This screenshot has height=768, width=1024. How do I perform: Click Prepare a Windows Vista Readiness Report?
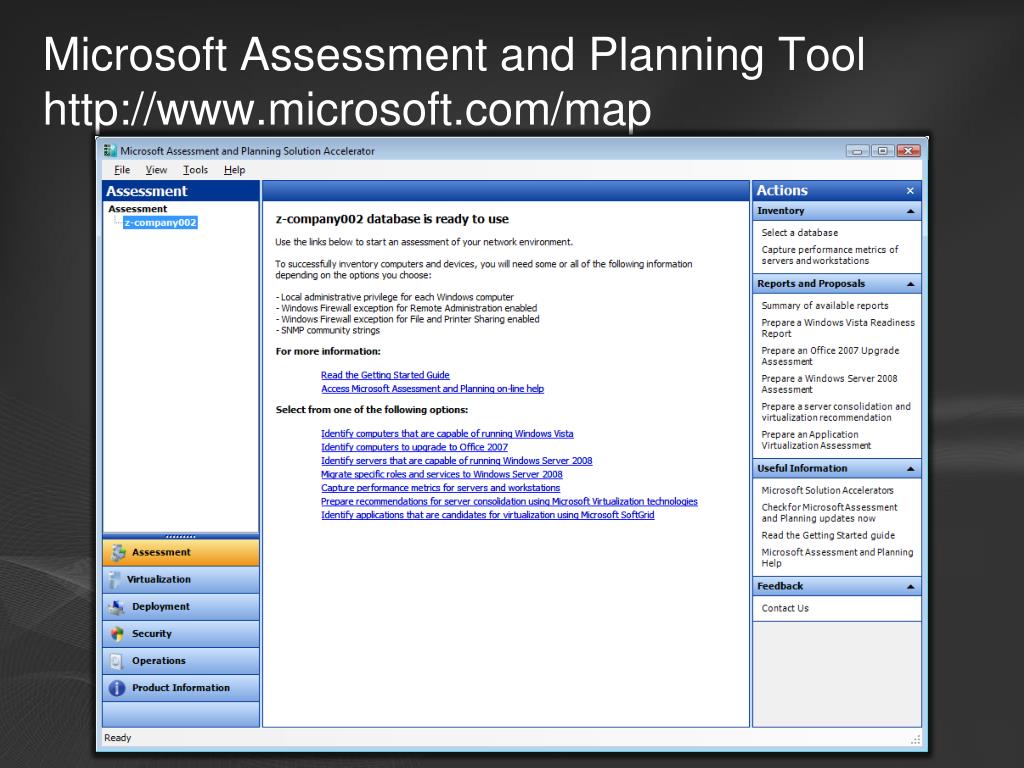[838, 328]
